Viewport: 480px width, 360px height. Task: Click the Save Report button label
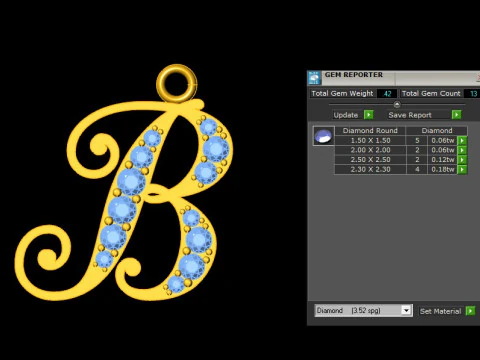(410, 115)
